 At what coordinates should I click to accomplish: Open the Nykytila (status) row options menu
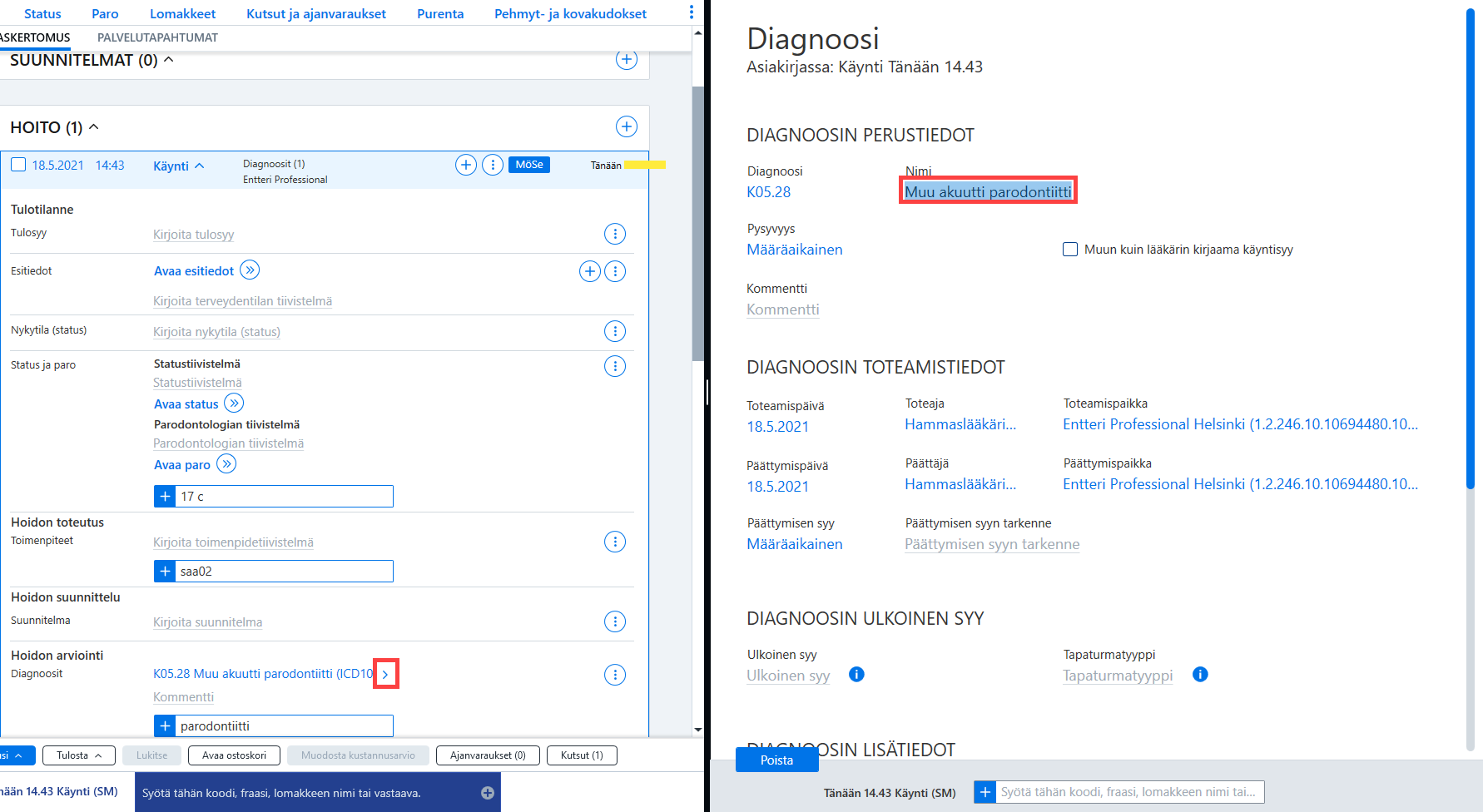615,331
